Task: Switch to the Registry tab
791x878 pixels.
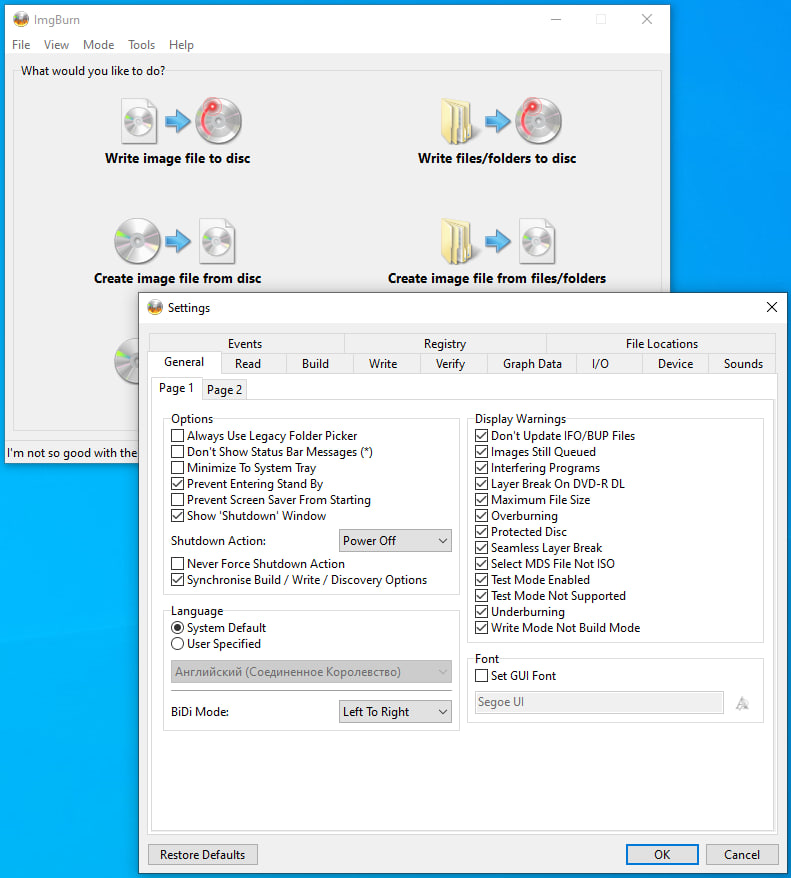Action: click(x=445, y=344)
